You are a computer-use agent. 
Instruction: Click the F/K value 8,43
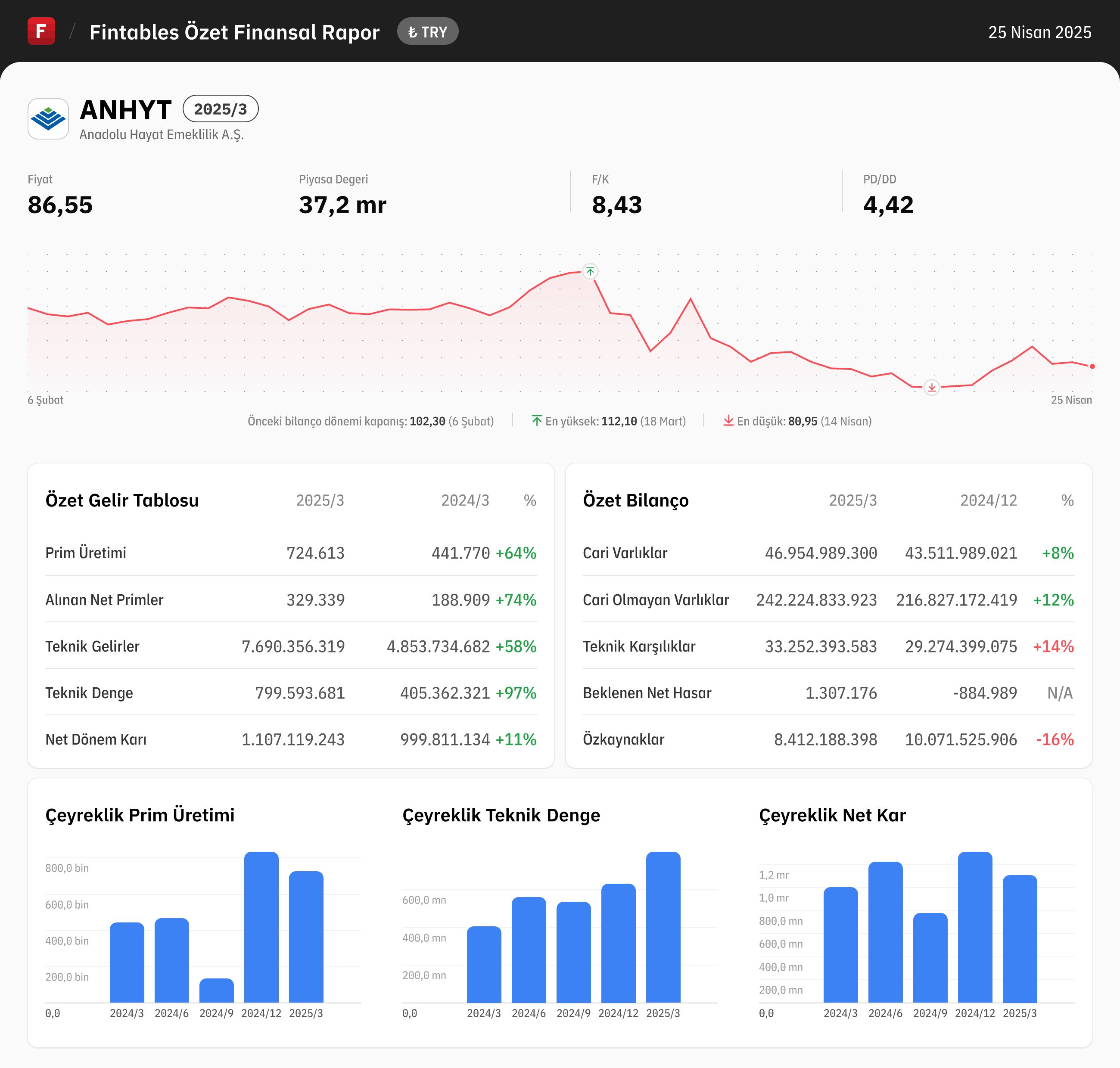tap(617, 205)
